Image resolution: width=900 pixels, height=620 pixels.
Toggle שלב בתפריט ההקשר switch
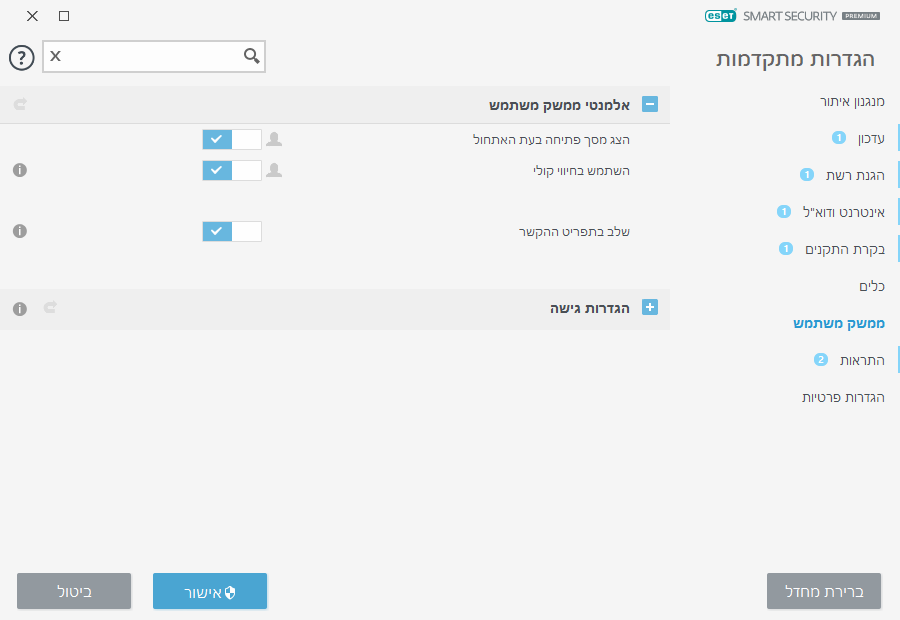coord(232,231)
